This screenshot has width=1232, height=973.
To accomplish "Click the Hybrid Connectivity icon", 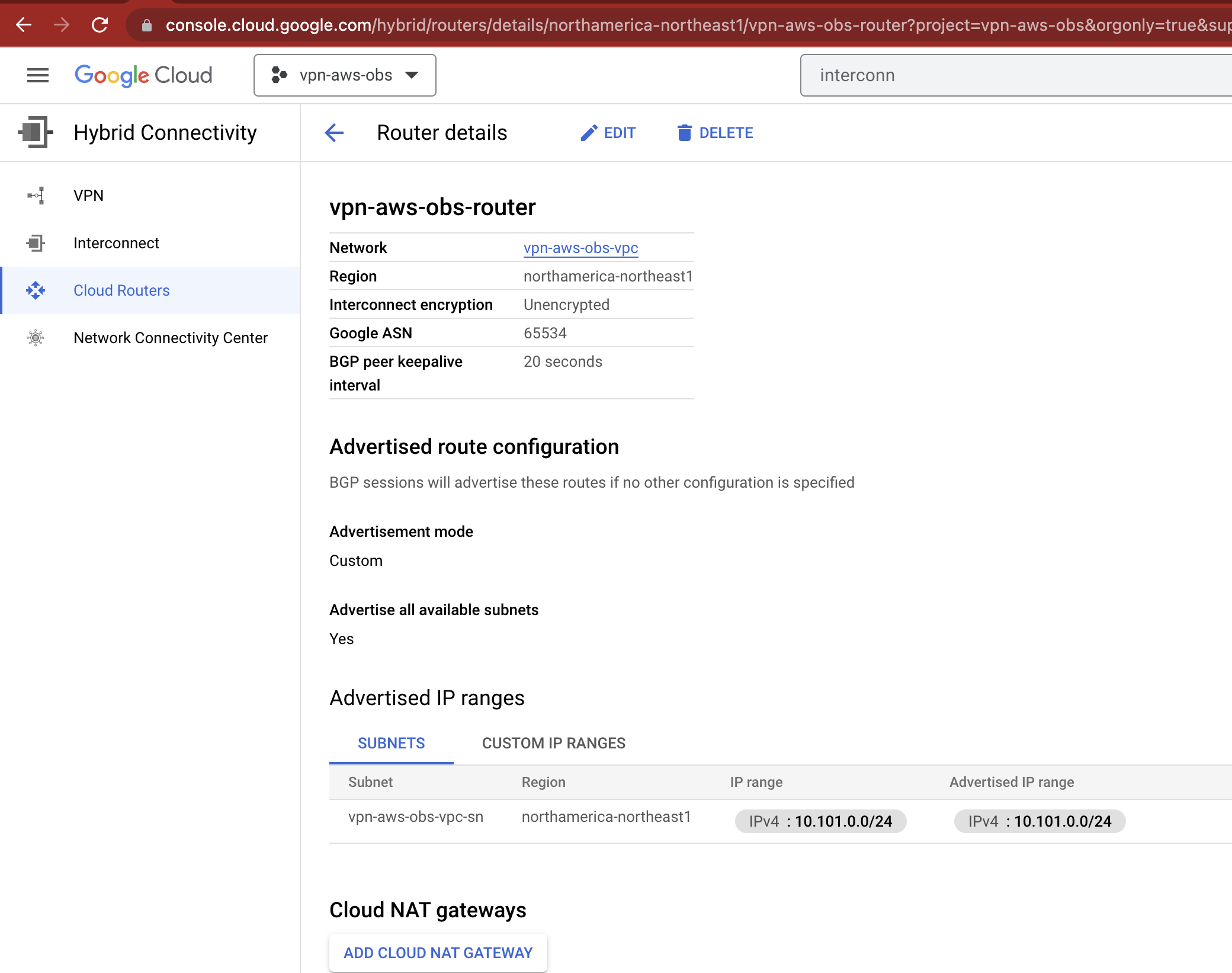I will pyautogui.click(x=34, y=132).
